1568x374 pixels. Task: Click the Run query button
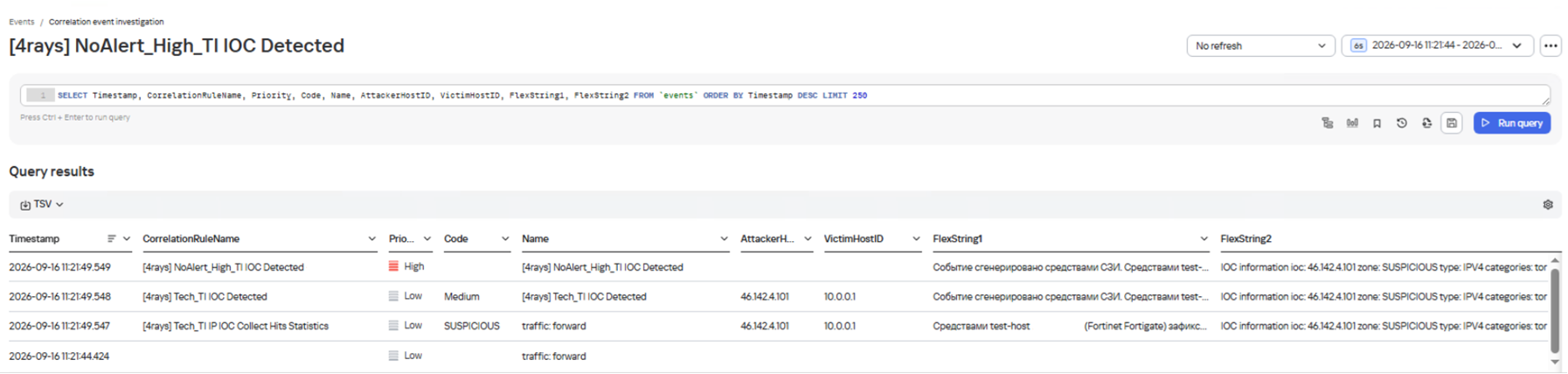pos(1512,123)
